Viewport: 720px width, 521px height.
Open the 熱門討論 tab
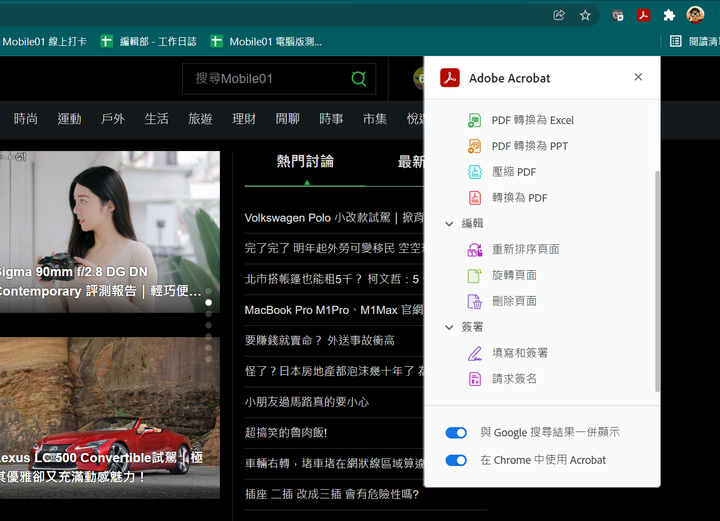305,162
